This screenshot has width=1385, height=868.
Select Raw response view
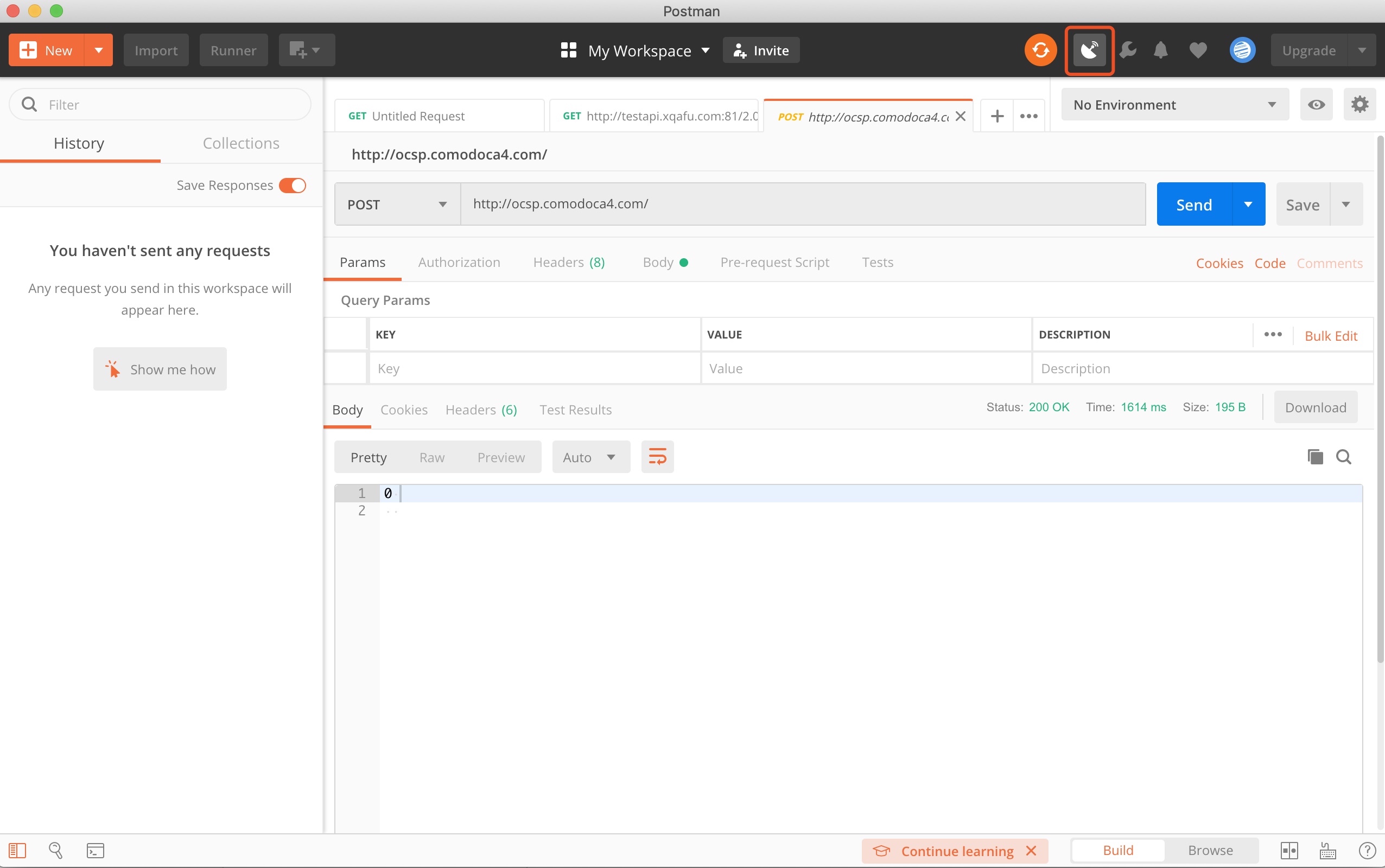(432, 457)
